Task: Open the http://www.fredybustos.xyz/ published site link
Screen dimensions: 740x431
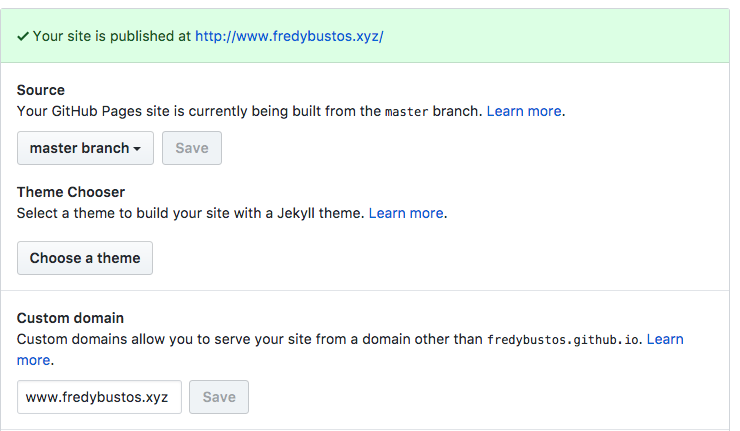Action: point(289,36)
